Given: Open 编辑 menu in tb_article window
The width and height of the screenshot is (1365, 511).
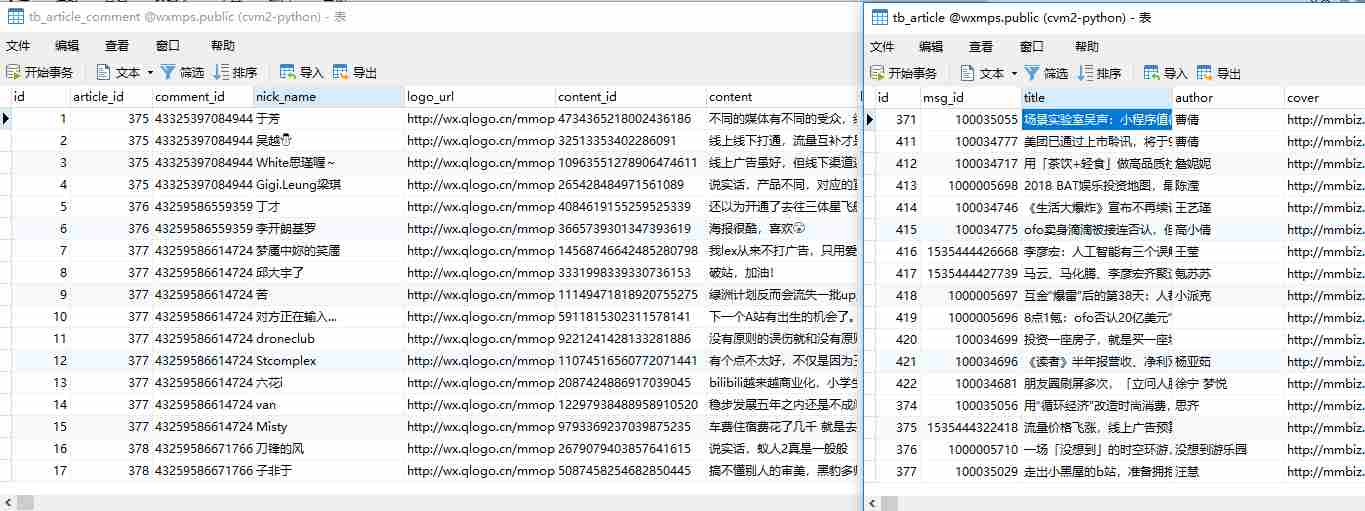Looking at the screenshot, I should click(931, 47).
